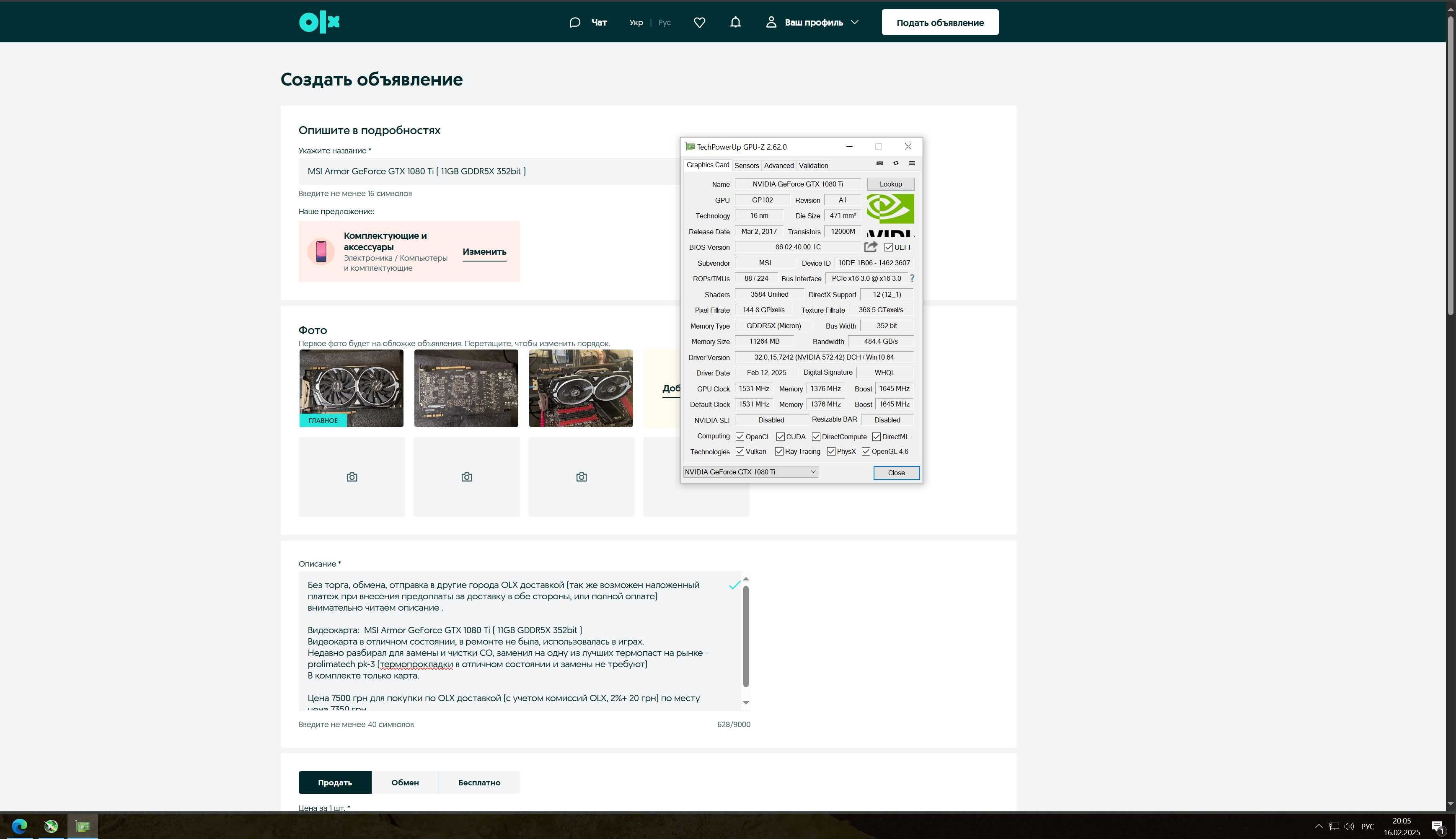Screen dimensions: 1456x839
Task: Click the OLX logo in the header
Action: (319, 23)
